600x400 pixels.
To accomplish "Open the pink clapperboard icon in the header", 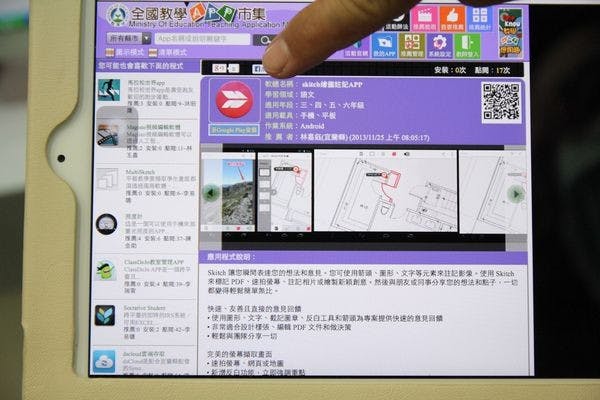I will tap(424, 19).
